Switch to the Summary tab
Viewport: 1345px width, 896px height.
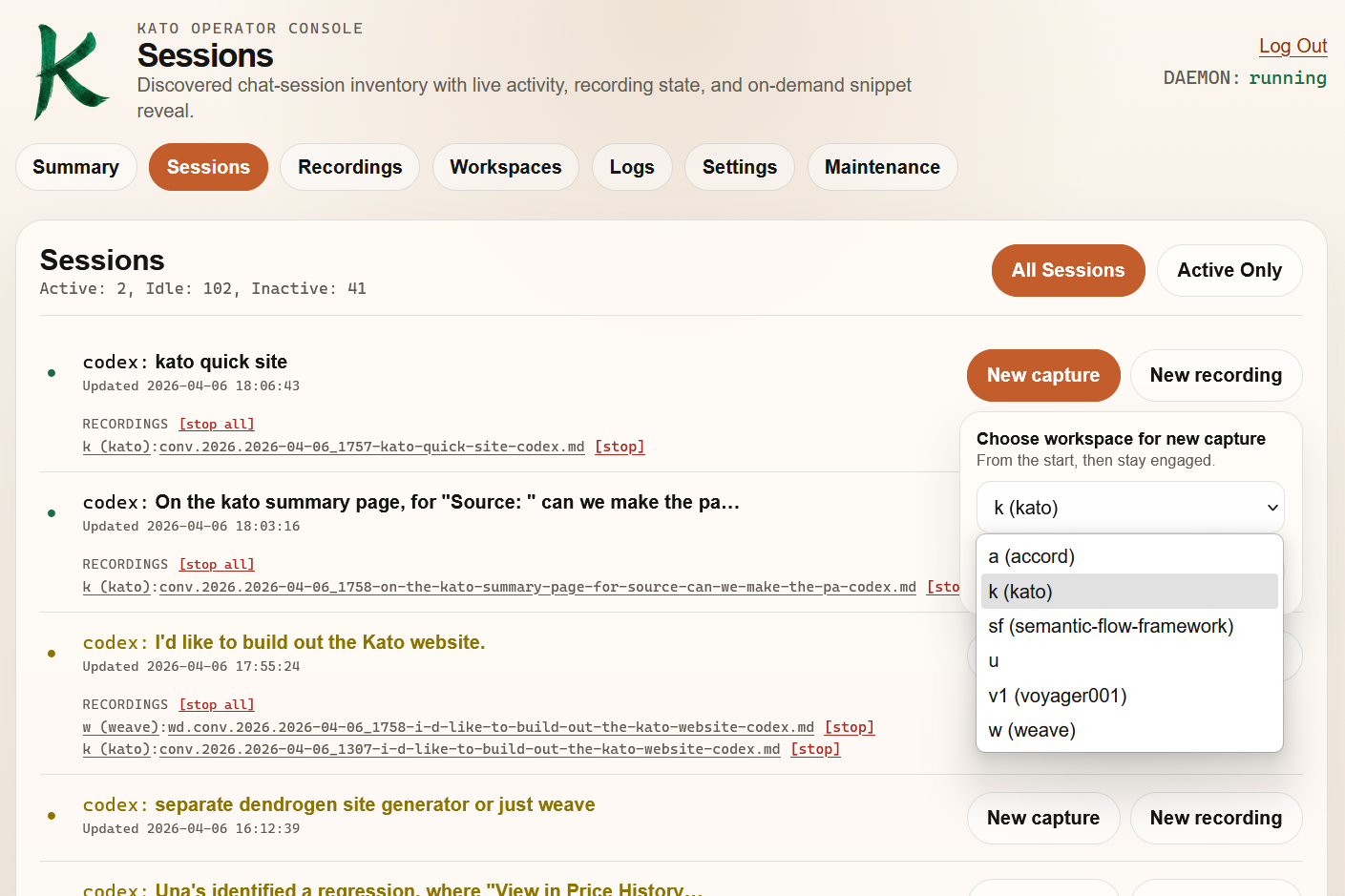(75, 167)
